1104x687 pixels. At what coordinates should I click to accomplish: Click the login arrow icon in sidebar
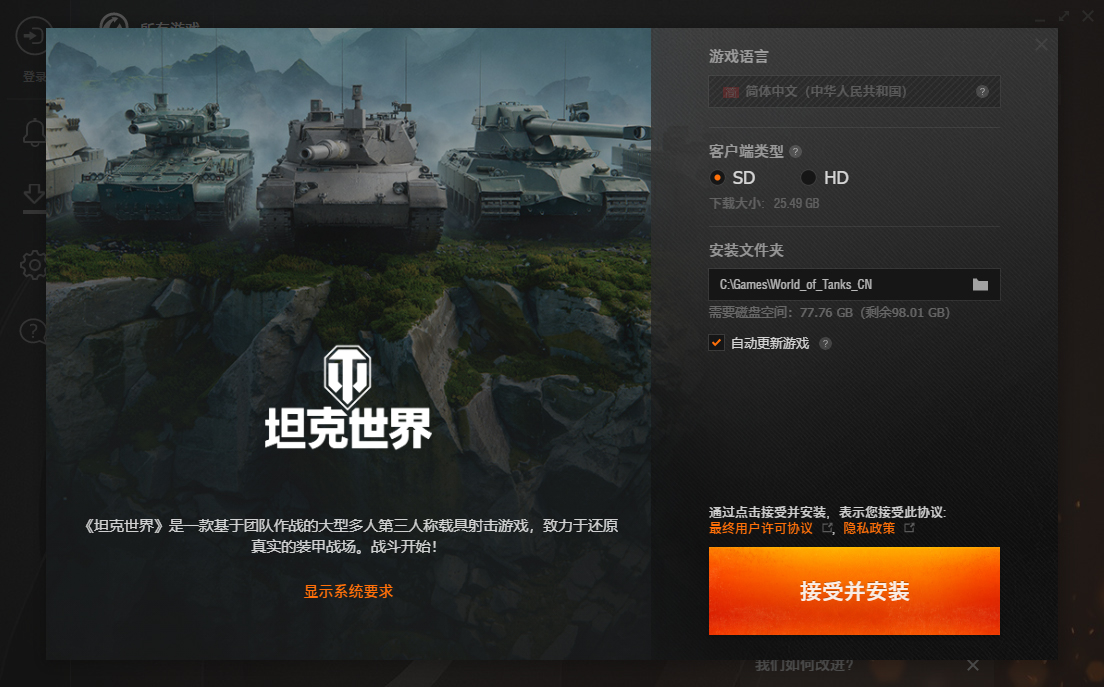tap(32, 36)
